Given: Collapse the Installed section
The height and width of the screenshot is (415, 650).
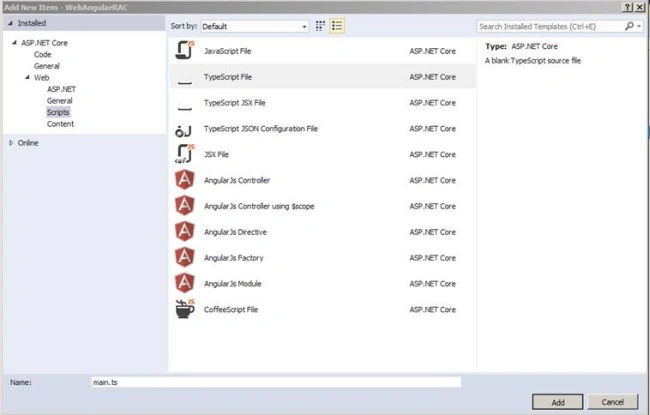Looking at the screenshot, I should (10, 23).
